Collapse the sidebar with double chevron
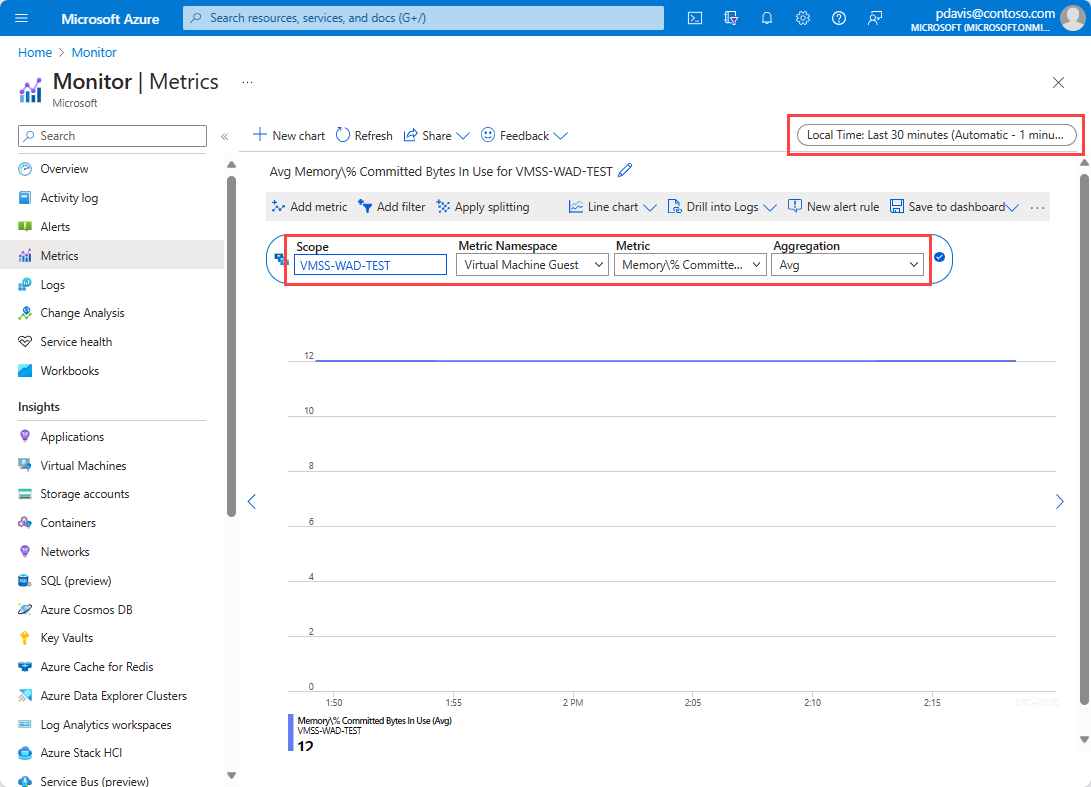Image resolution: width=1091 pixels, height=787 pixels. click(225, 136)
